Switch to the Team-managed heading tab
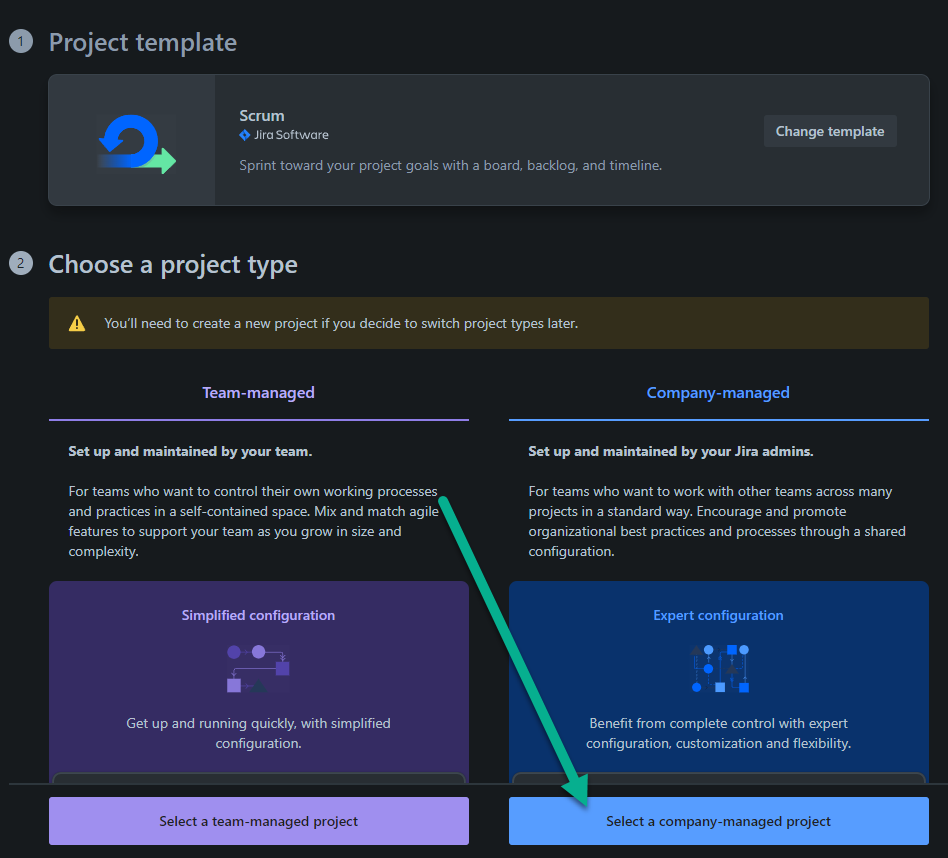This screenshot has width=948, height=858. coord(258,393)
